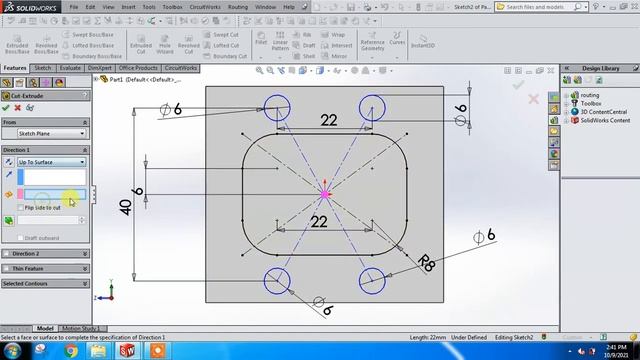Open the Motion Study 1 tab
The height and width of the screenshot is (360, 640).
(x=81, y=328)
